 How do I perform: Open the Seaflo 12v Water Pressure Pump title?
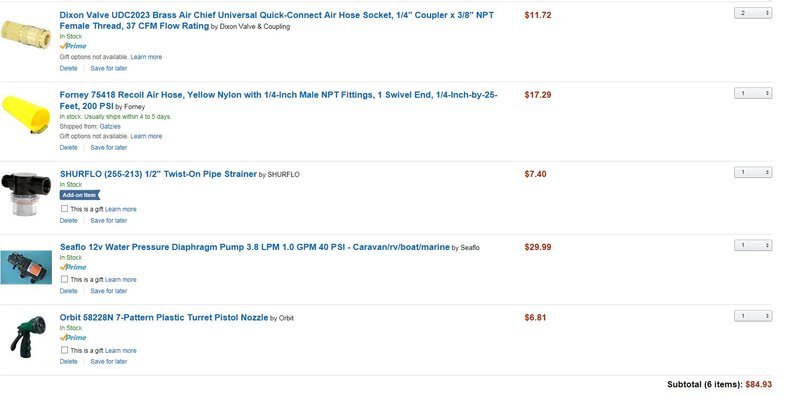tap(255, 247)
